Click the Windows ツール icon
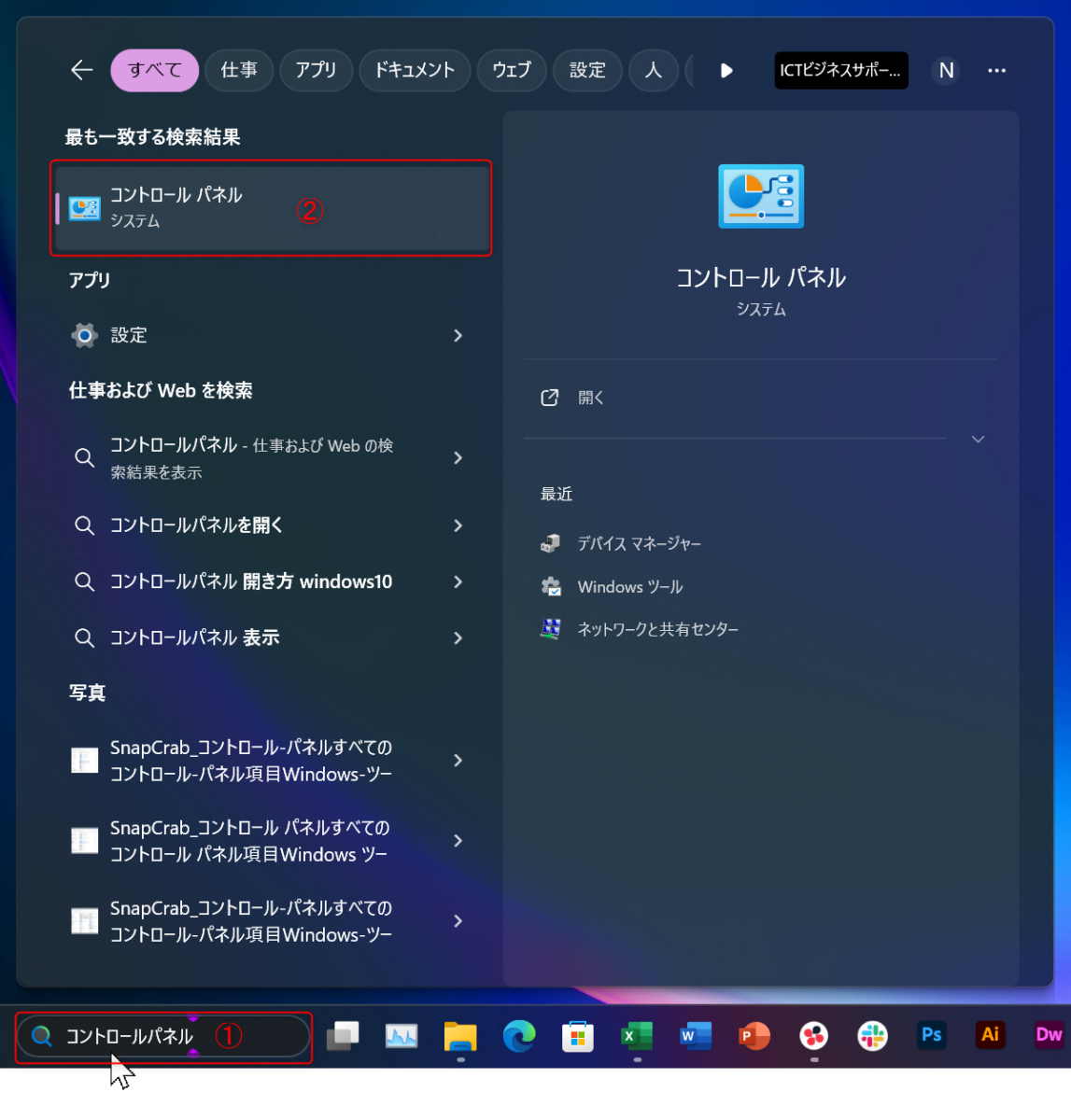The width and height of the screenshot is (1071, 1120). (x=551, y=586)
